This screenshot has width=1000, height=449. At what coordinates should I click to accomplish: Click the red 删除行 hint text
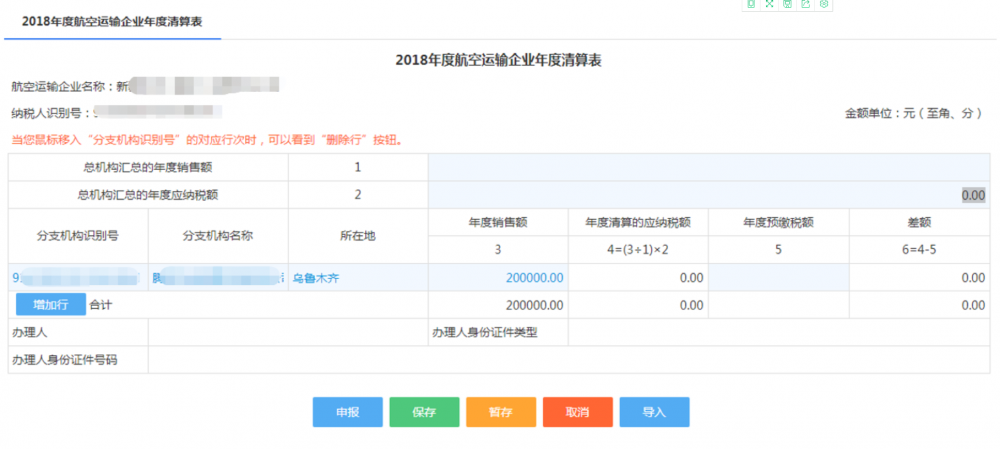click(207, 140)
